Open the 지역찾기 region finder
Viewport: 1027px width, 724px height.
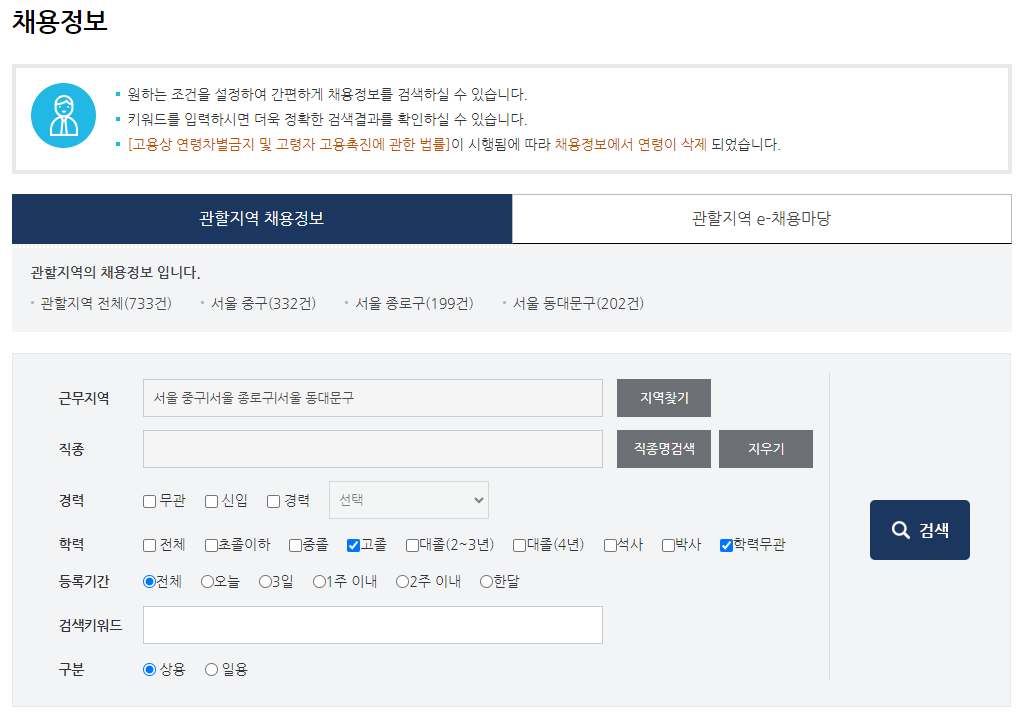[x=664, y=398]
